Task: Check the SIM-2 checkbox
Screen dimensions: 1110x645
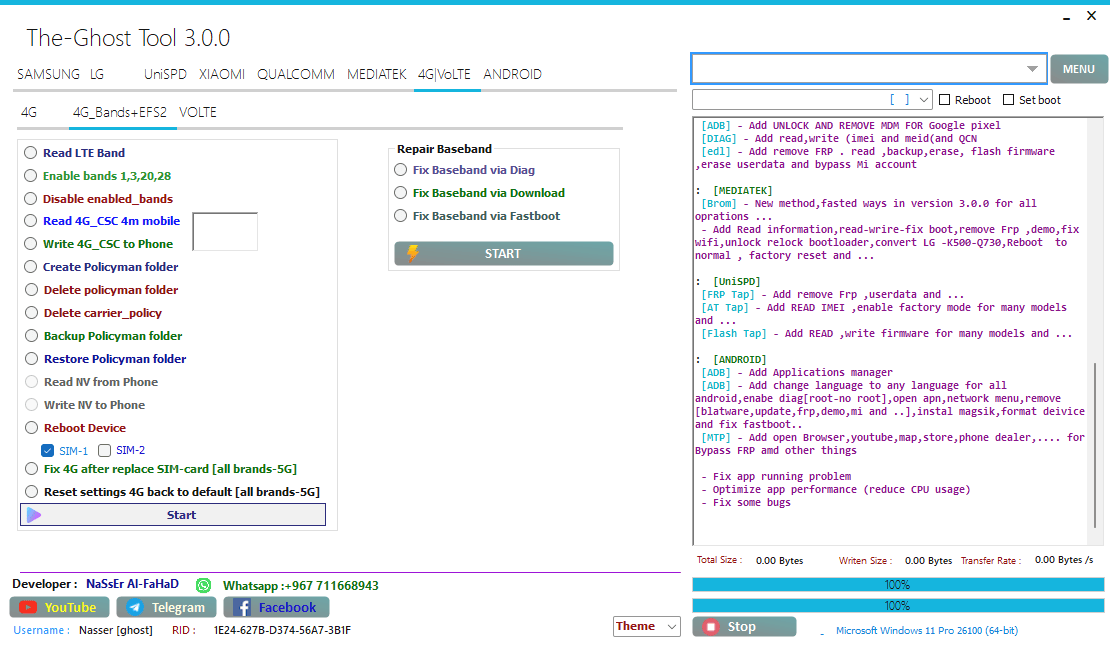Action: 105,450
